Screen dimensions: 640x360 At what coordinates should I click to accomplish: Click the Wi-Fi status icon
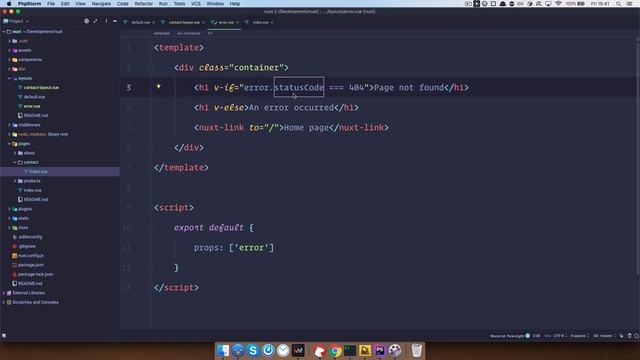pyautogui.click(x=558, y=4)
